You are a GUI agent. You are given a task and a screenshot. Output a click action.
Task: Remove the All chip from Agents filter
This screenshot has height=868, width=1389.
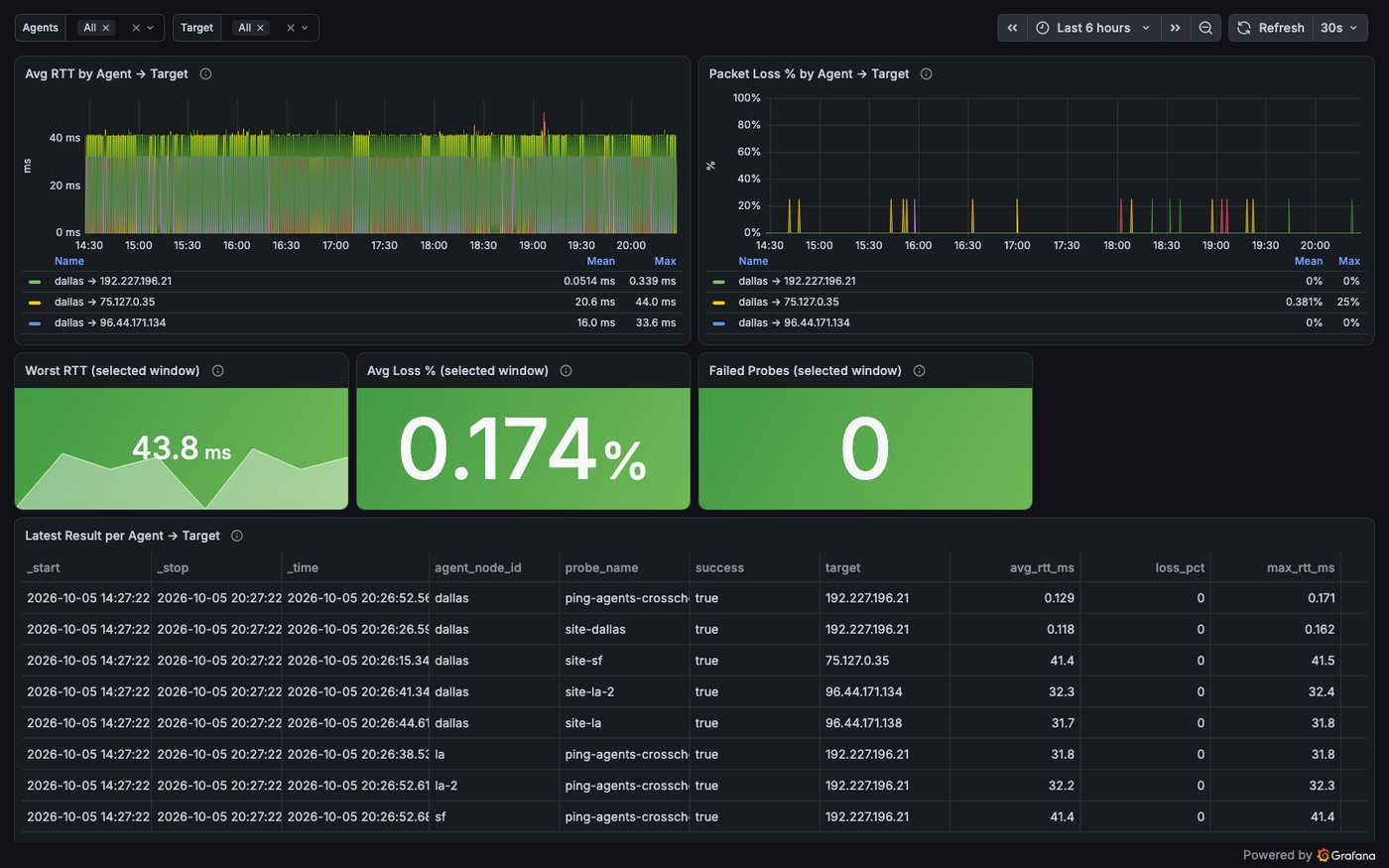coord(106,28)
